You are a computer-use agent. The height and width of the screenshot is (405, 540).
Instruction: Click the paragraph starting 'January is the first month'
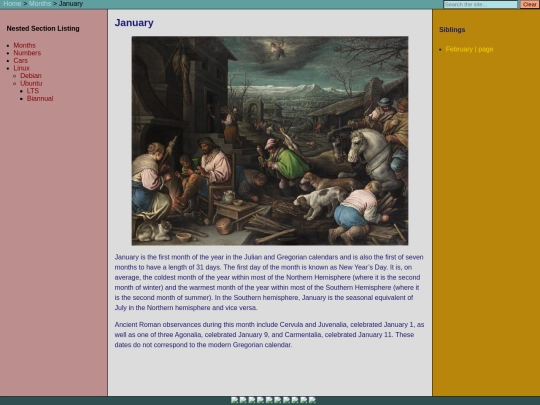(x=269, y=282)
